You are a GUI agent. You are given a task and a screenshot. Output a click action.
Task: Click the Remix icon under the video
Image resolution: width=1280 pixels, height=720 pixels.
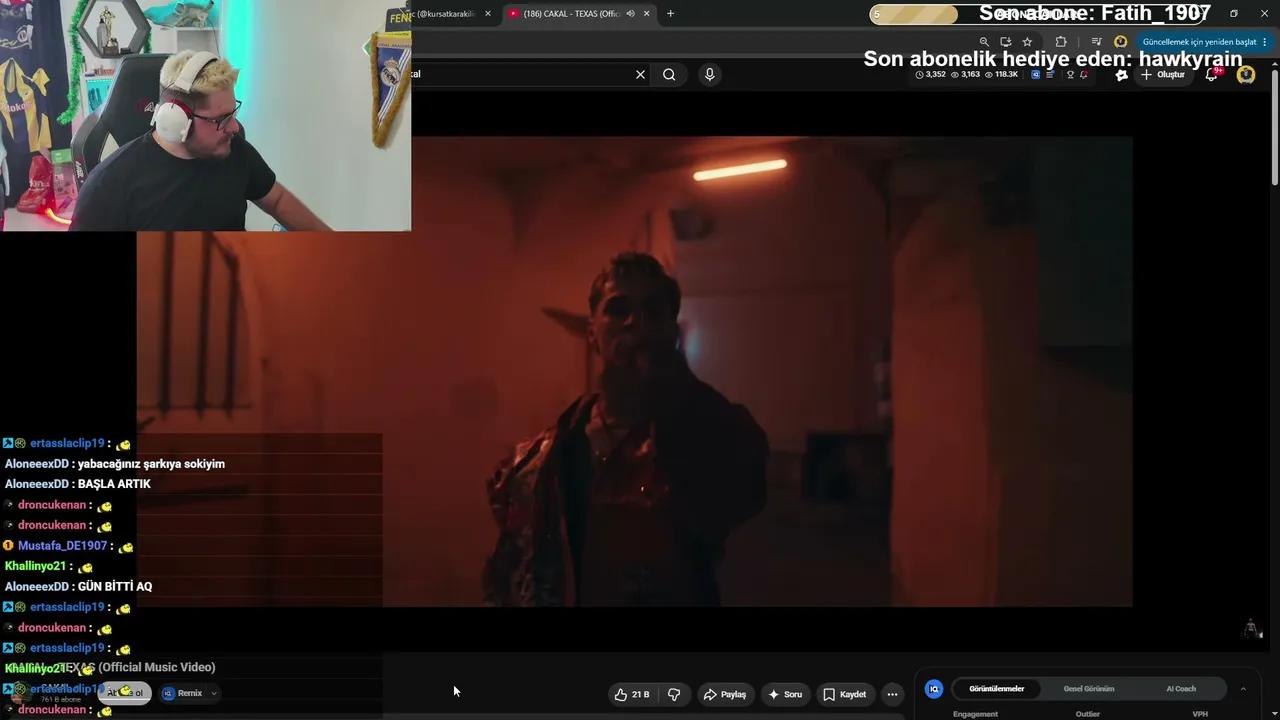(x=168, y=693)
